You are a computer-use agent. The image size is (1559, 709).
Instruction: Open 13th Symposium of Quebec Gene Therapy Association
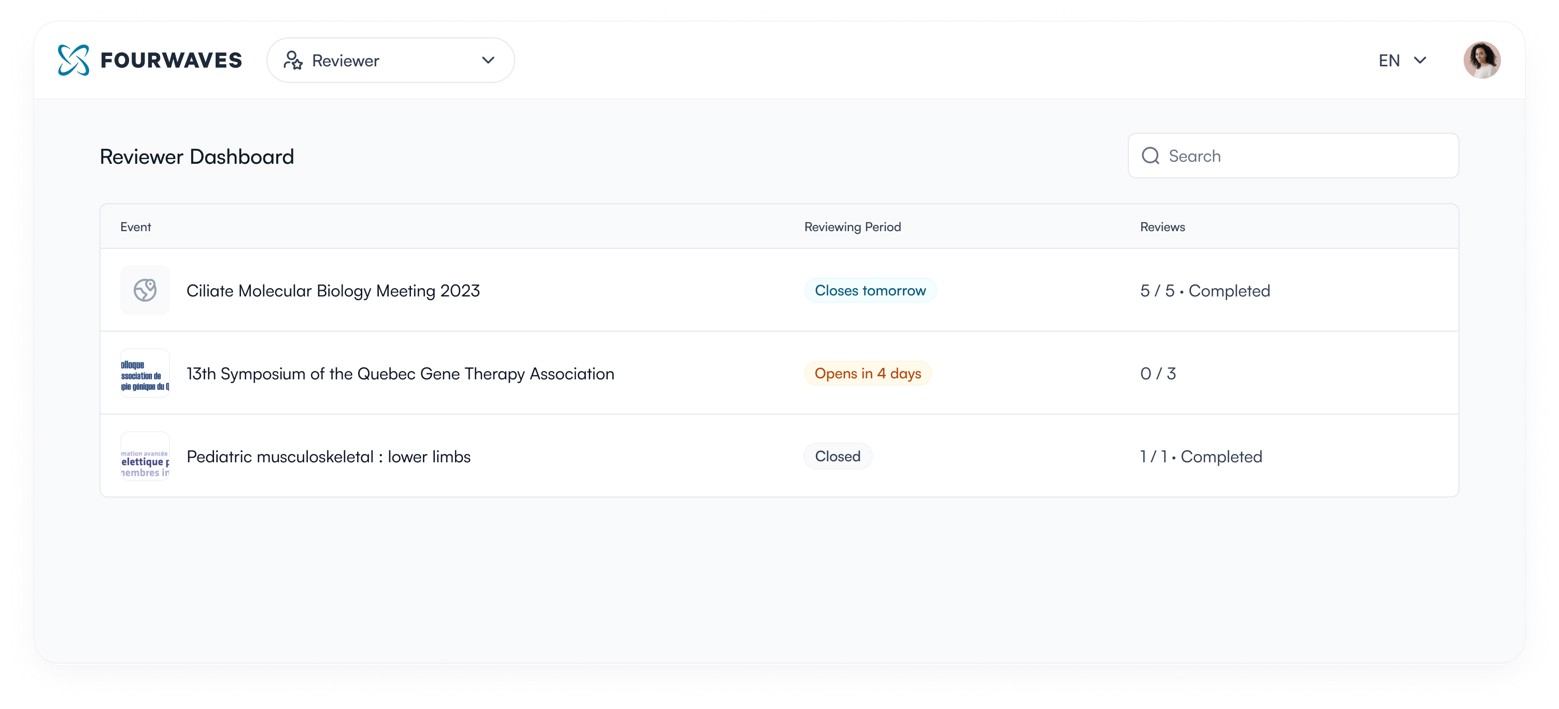coord(400,374)
